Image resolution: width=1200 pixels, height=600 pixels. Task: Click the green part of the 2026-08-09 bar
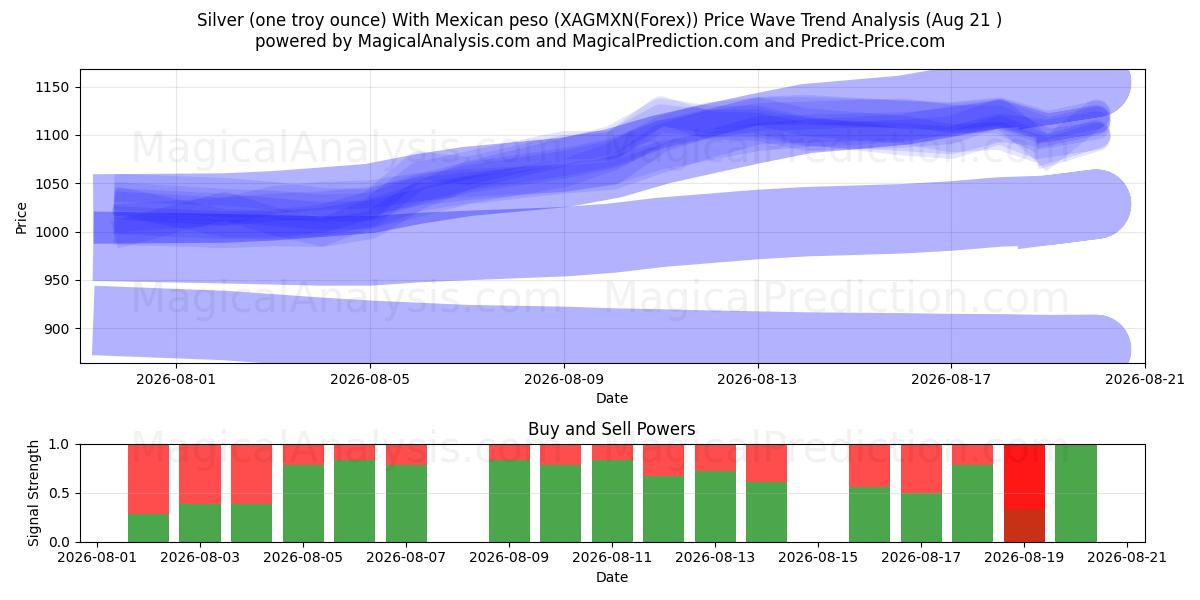pos(509,501)
